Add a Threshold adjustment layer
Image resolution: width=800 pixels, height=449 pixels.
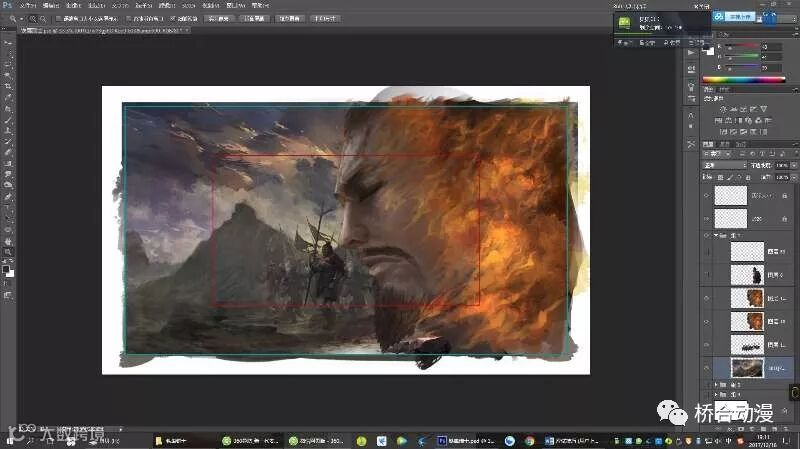click(x=744, y=132)
